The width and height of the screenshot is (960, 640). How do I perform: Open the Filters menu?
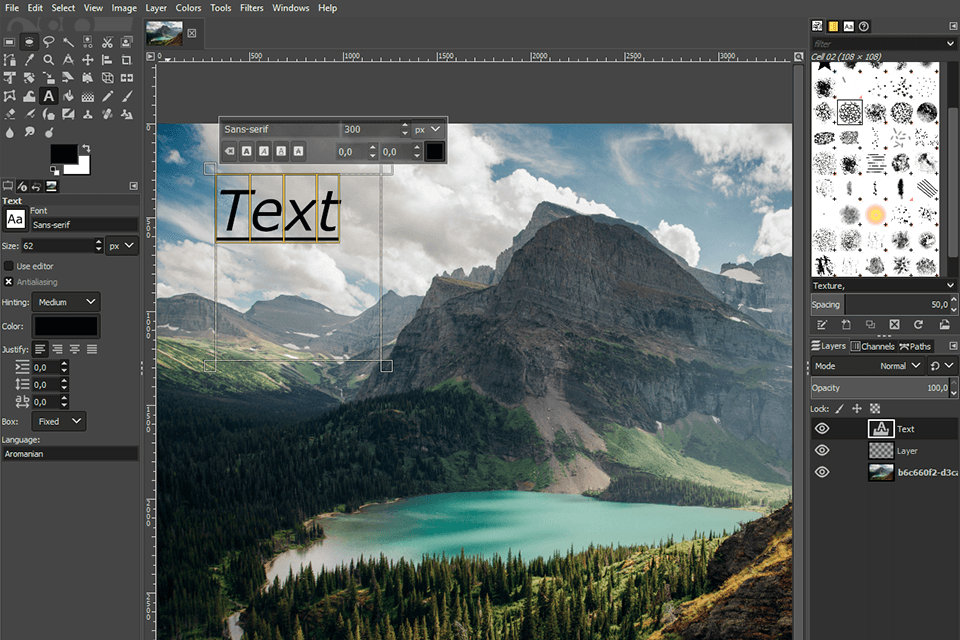coord(251,8)
